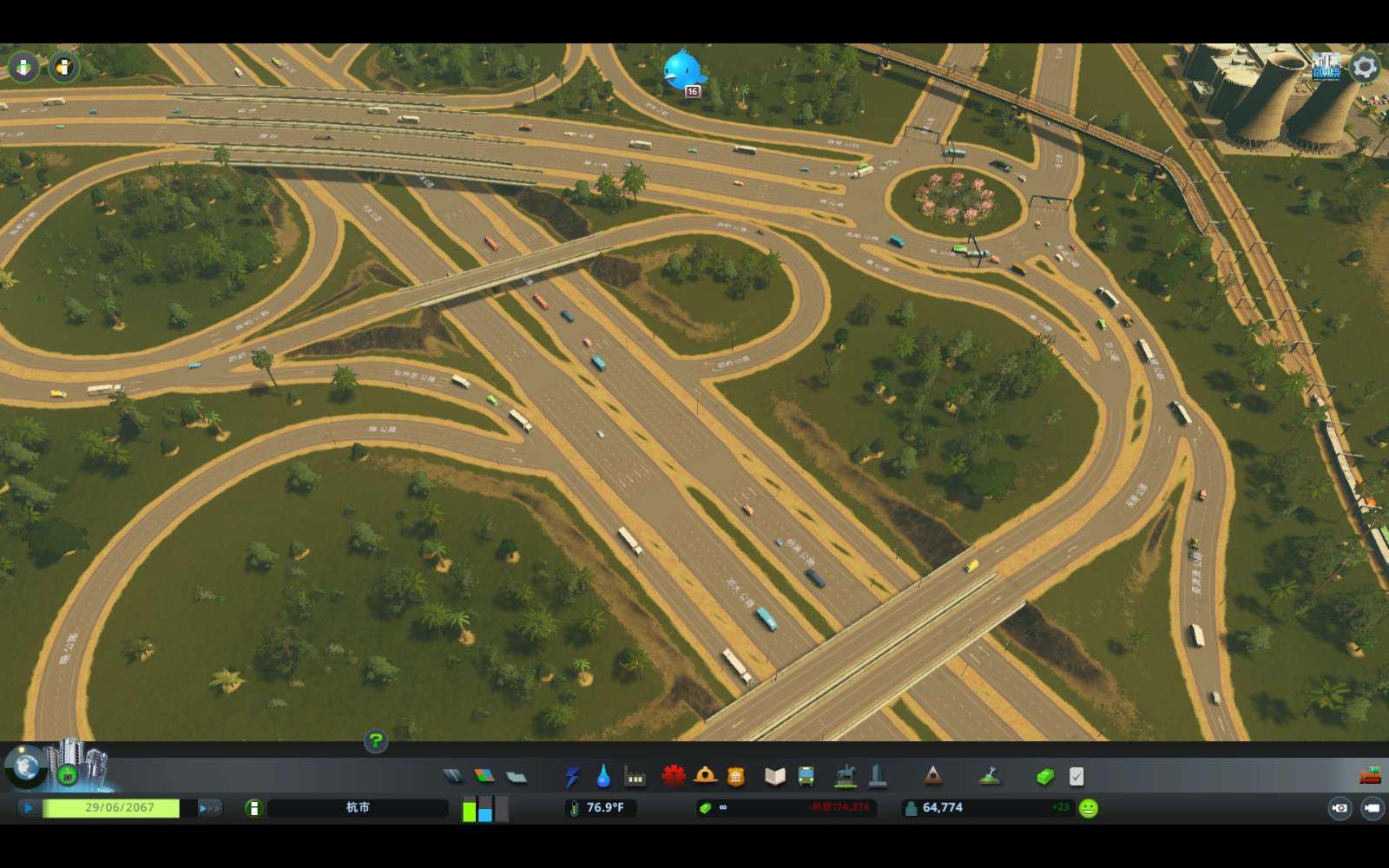Open the Zoning tool
1389x868 pixels.
[x=484, y=776]
